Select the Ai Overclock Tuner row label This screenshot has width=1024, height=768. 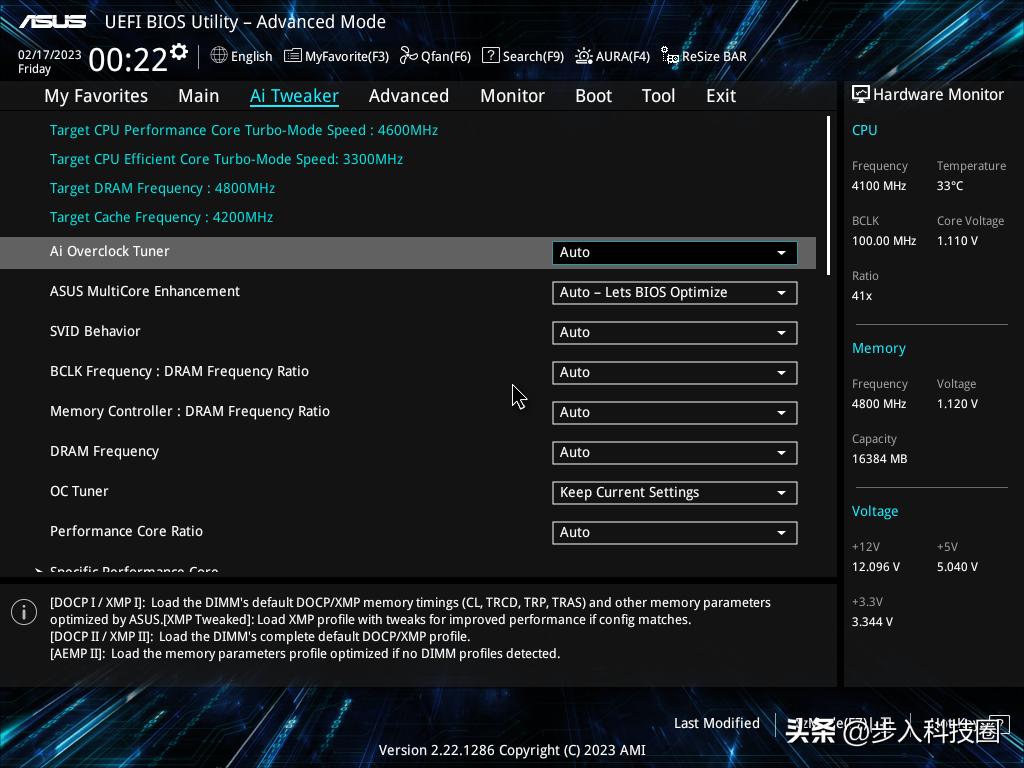[110, 251]
